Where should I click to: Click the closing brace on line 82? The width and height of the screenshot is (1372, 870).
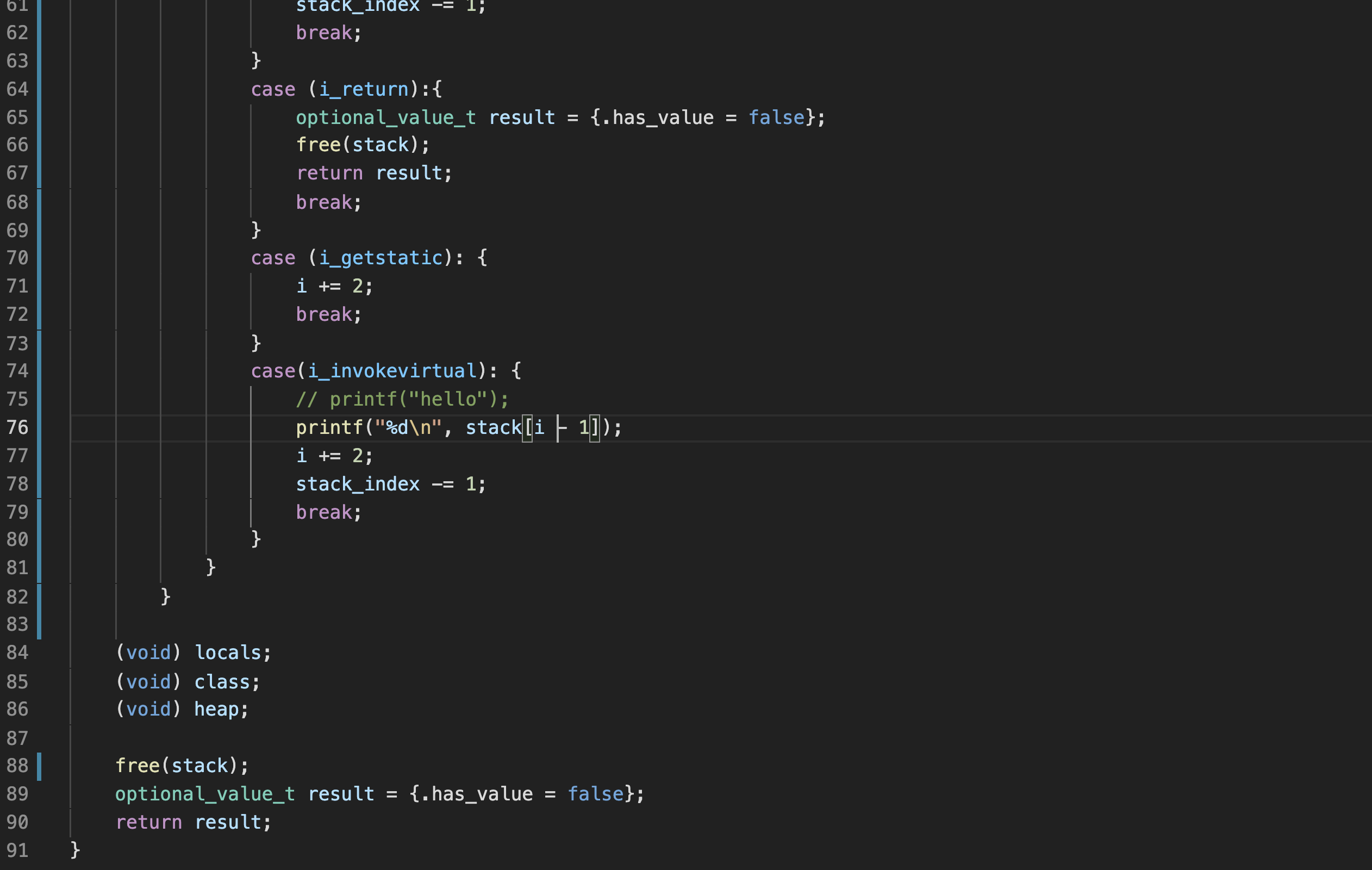click(x=165, y=596)
